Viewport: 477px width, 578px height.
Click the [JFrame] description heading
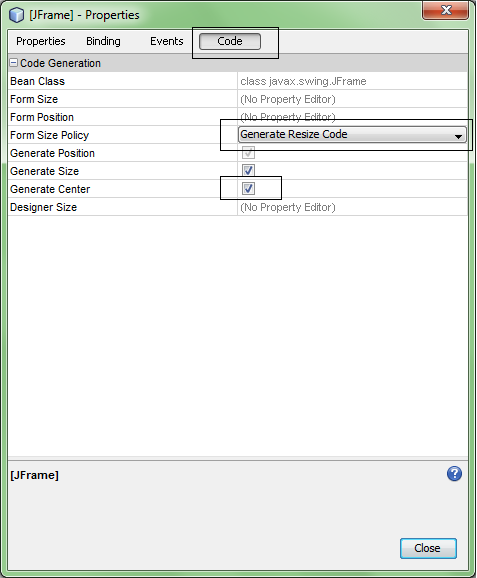pos(34,475)
